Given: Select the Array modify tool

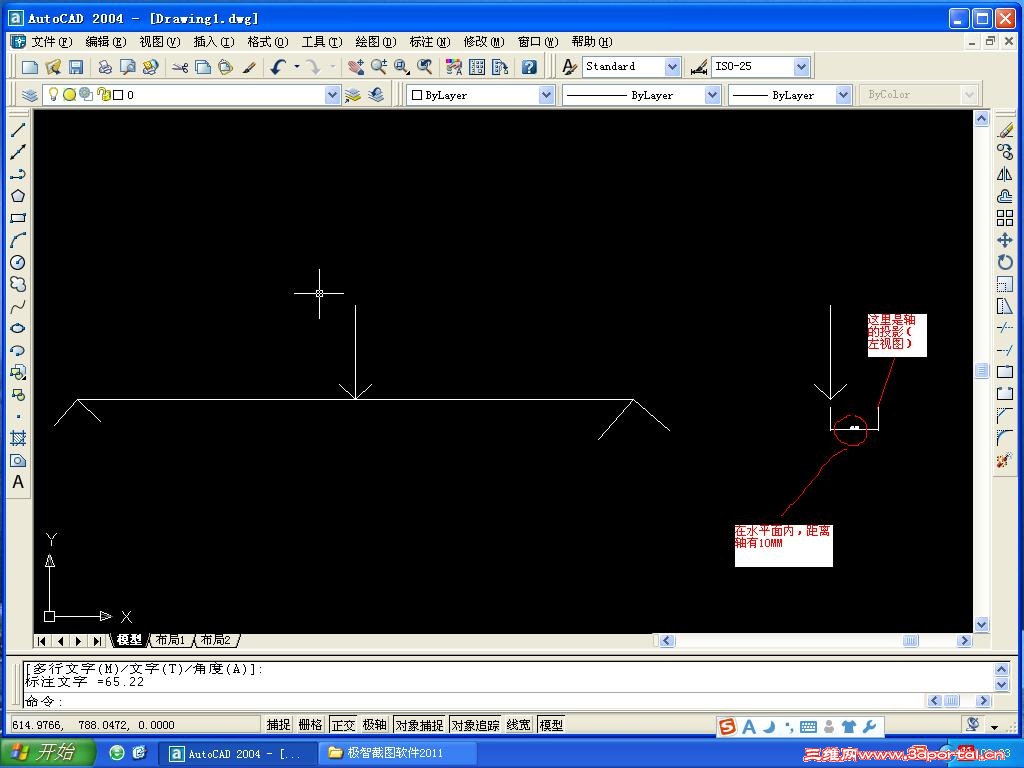Looking at the screenshot, I should click(x=1005, y=218).
